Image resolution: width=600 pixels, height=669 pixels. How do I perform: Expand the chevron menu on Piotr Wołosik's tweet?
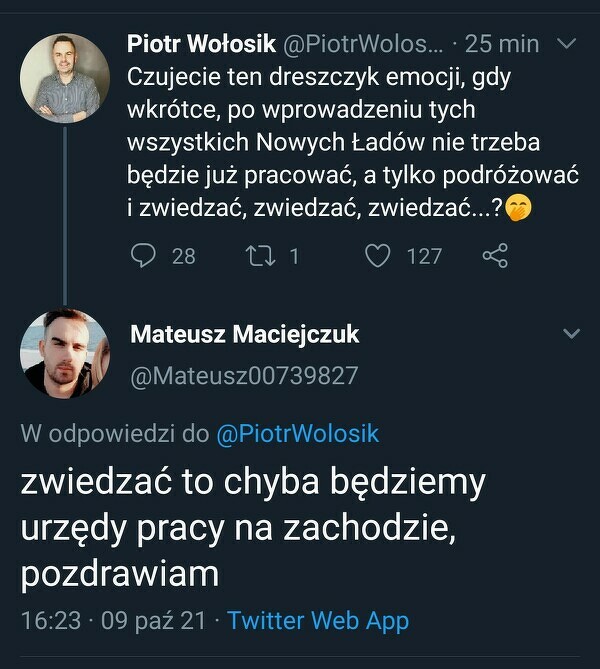[566, 44]
